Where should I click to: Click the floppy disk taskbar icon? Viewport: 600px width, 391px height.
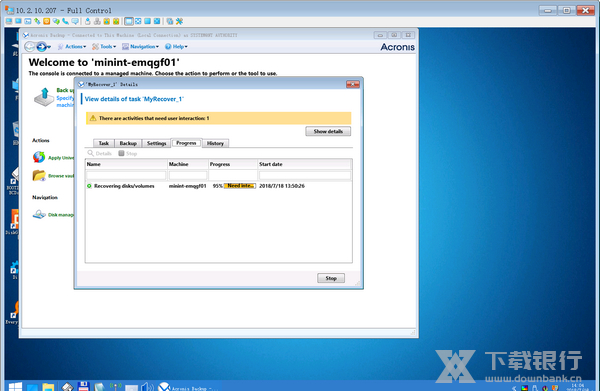tap(83, 386)
